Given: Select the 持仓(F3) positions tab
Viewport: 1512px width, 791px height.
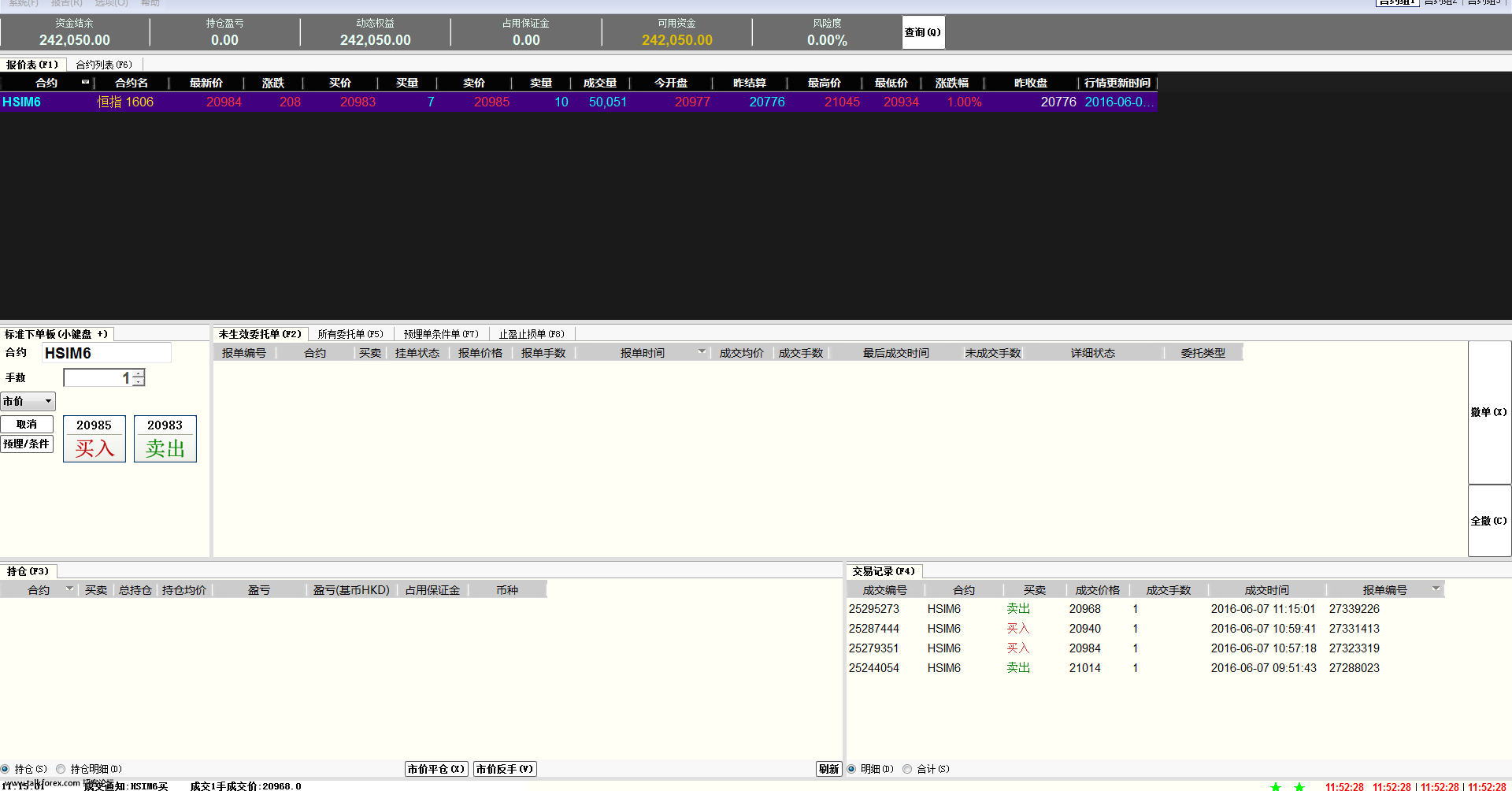Looking at the screenshot, I should click(x=28, y=571).
